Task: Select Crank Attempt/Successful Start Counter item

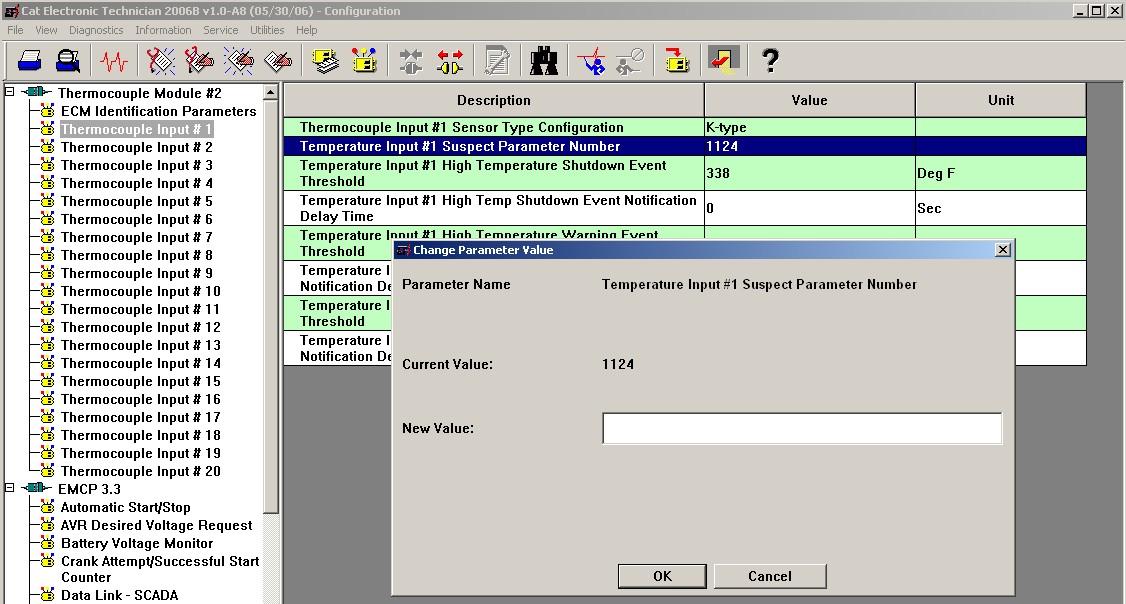Action: (160, 569)
